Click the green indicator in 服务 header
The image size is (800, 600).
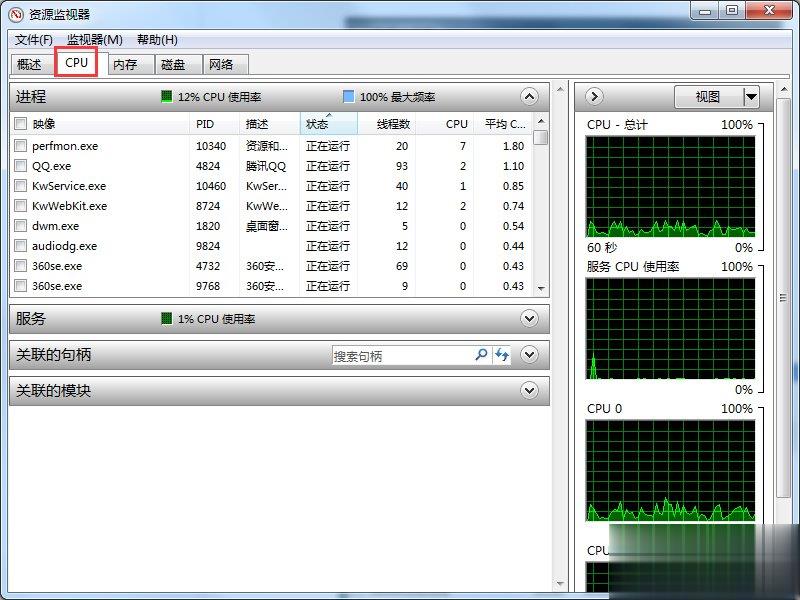(x=166, y=319)
